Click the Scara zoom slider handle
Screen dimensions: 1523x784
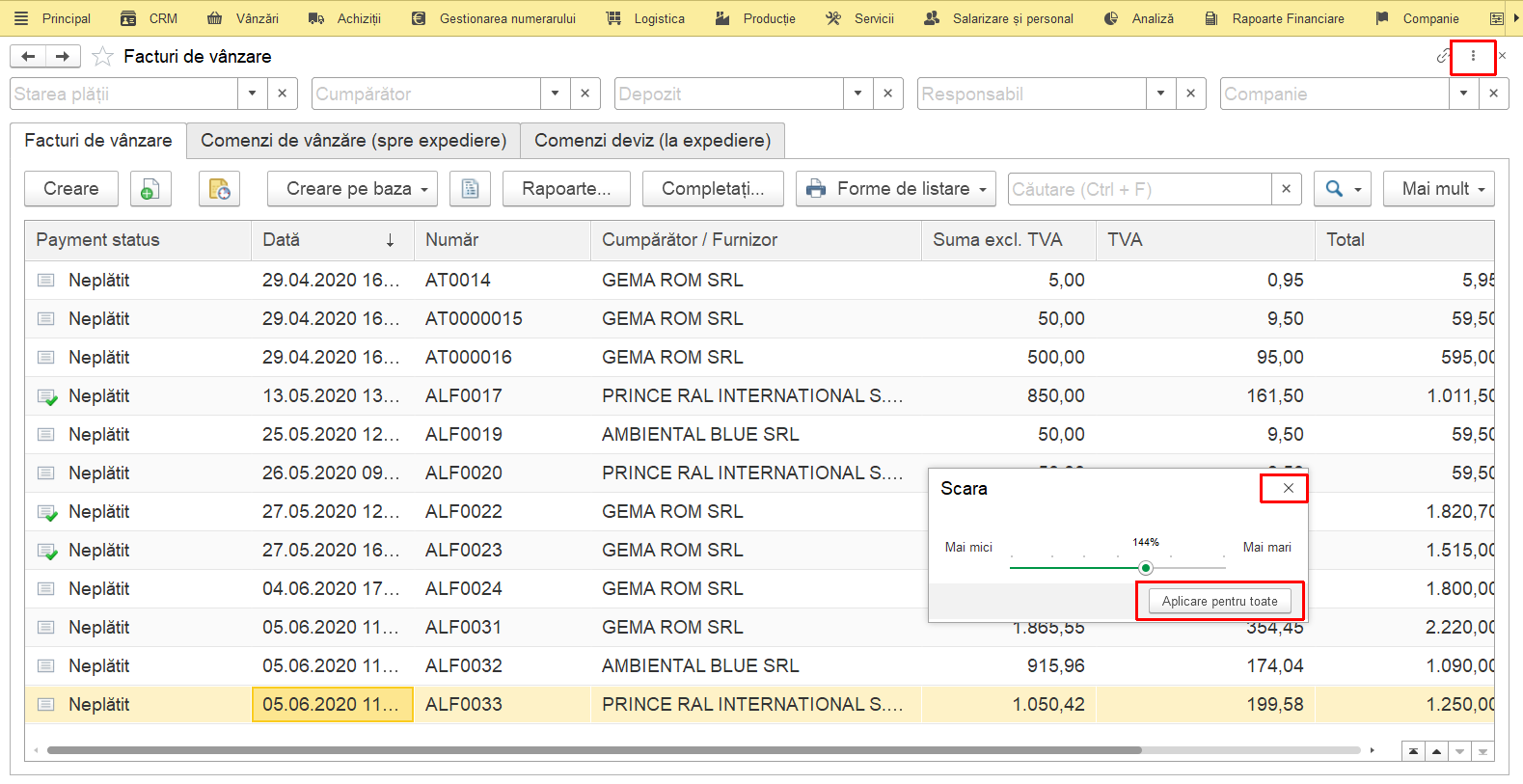pyautogui.click(x=1146, y=568)
